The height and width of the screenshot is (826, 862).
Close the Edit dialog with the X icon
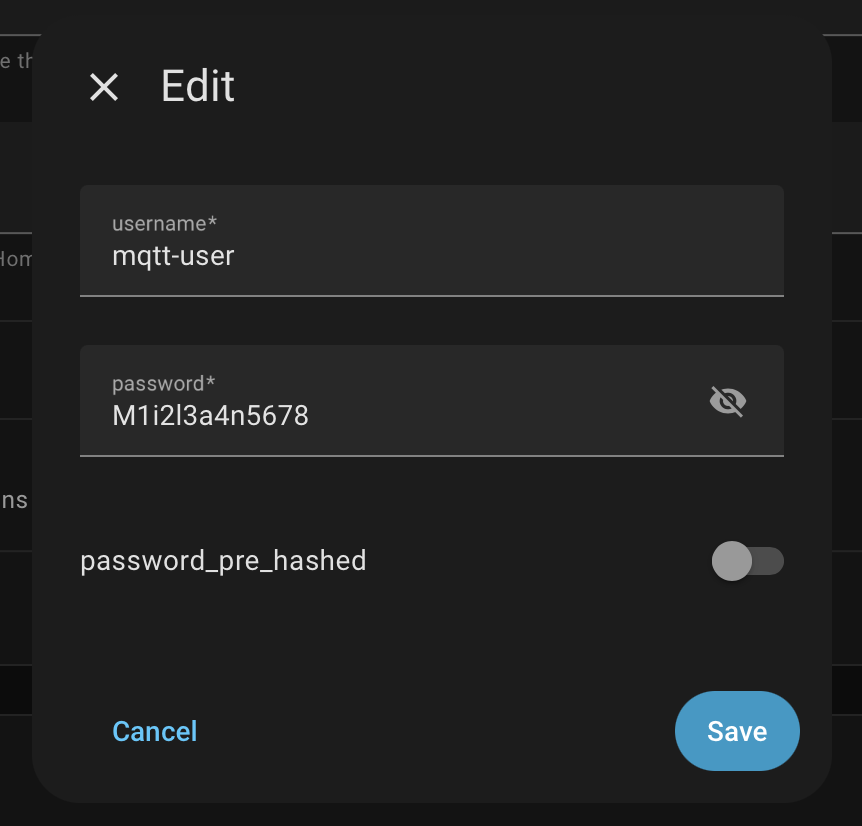coord(104,87)
